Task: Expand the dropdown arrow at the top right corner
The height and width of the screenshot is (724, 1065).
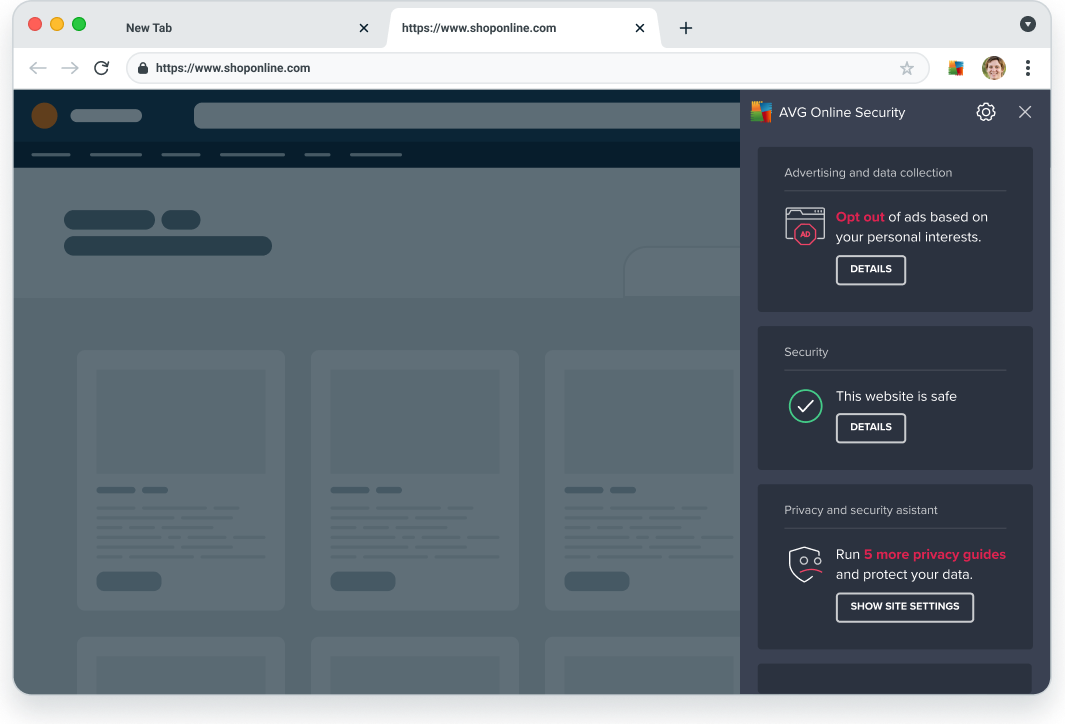Action: tap(1029, 24)
